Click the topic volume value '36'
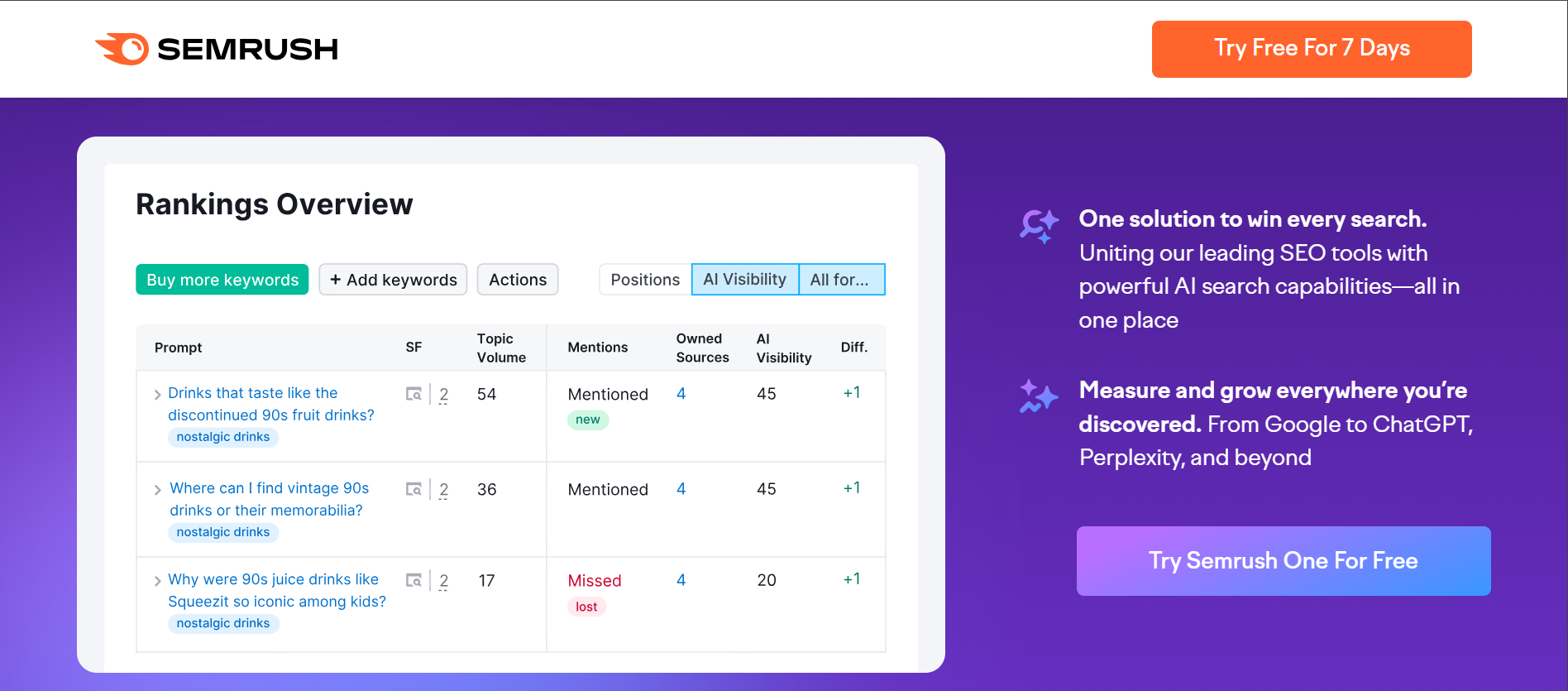Viewport: 1568px width, 691px height. [487, 489]
